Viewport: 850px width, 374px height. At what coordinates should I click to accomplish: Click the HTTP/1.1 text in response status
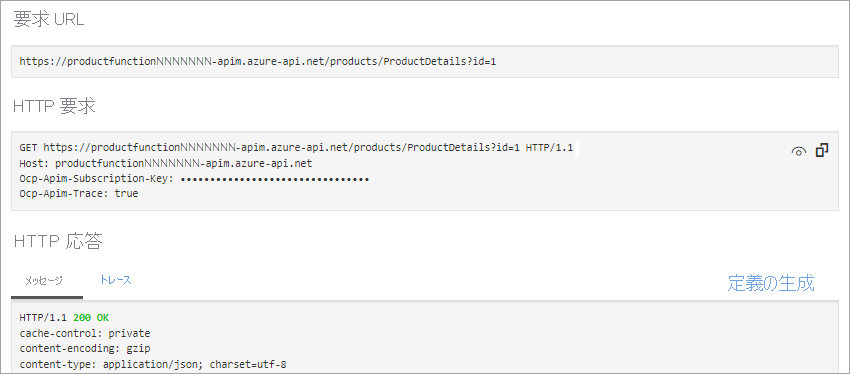pyautogui.click(x=43, y=318)
